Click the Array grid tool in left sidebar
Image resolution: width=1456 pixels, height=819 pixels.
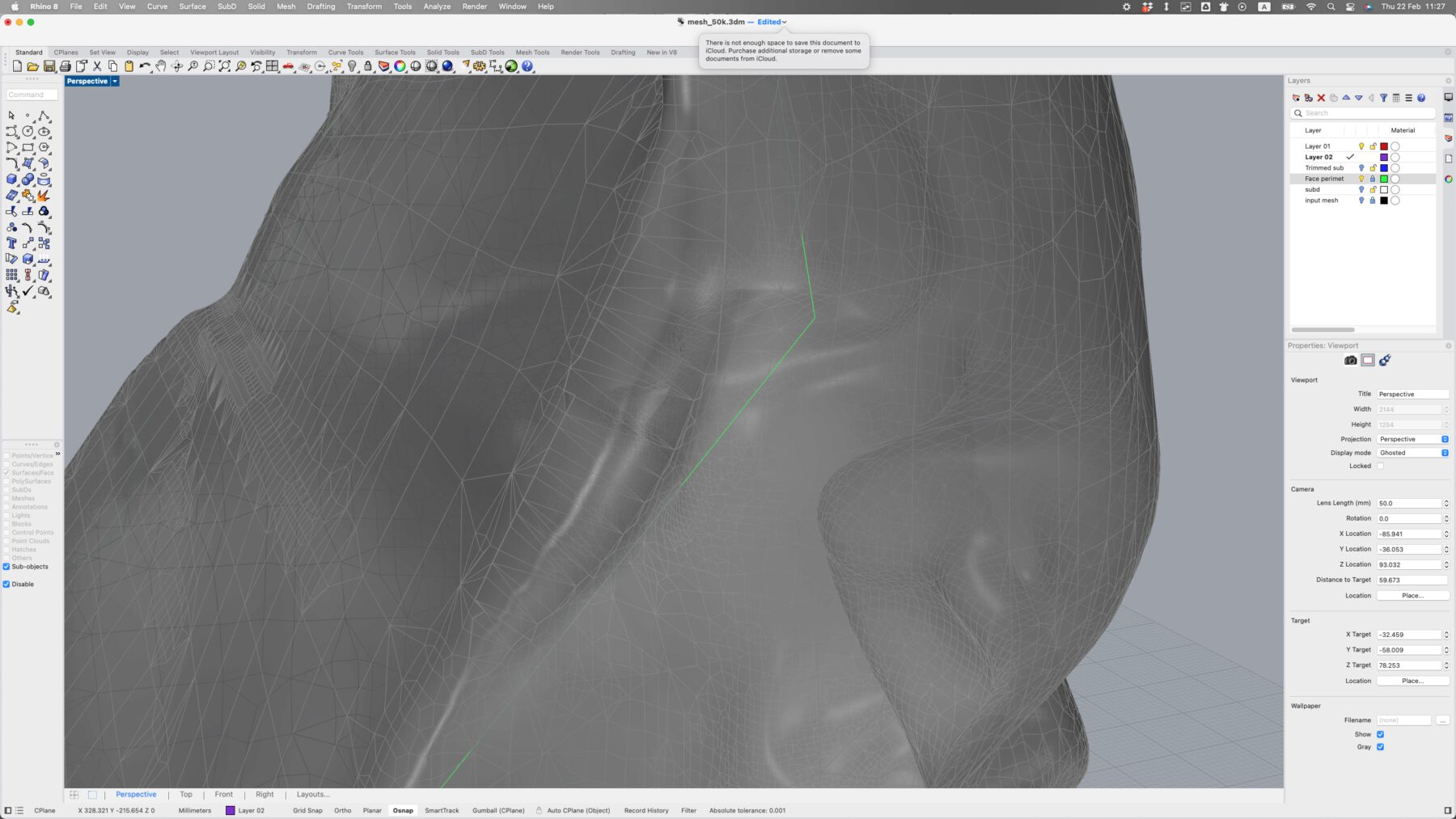click(x=11, y=275)
